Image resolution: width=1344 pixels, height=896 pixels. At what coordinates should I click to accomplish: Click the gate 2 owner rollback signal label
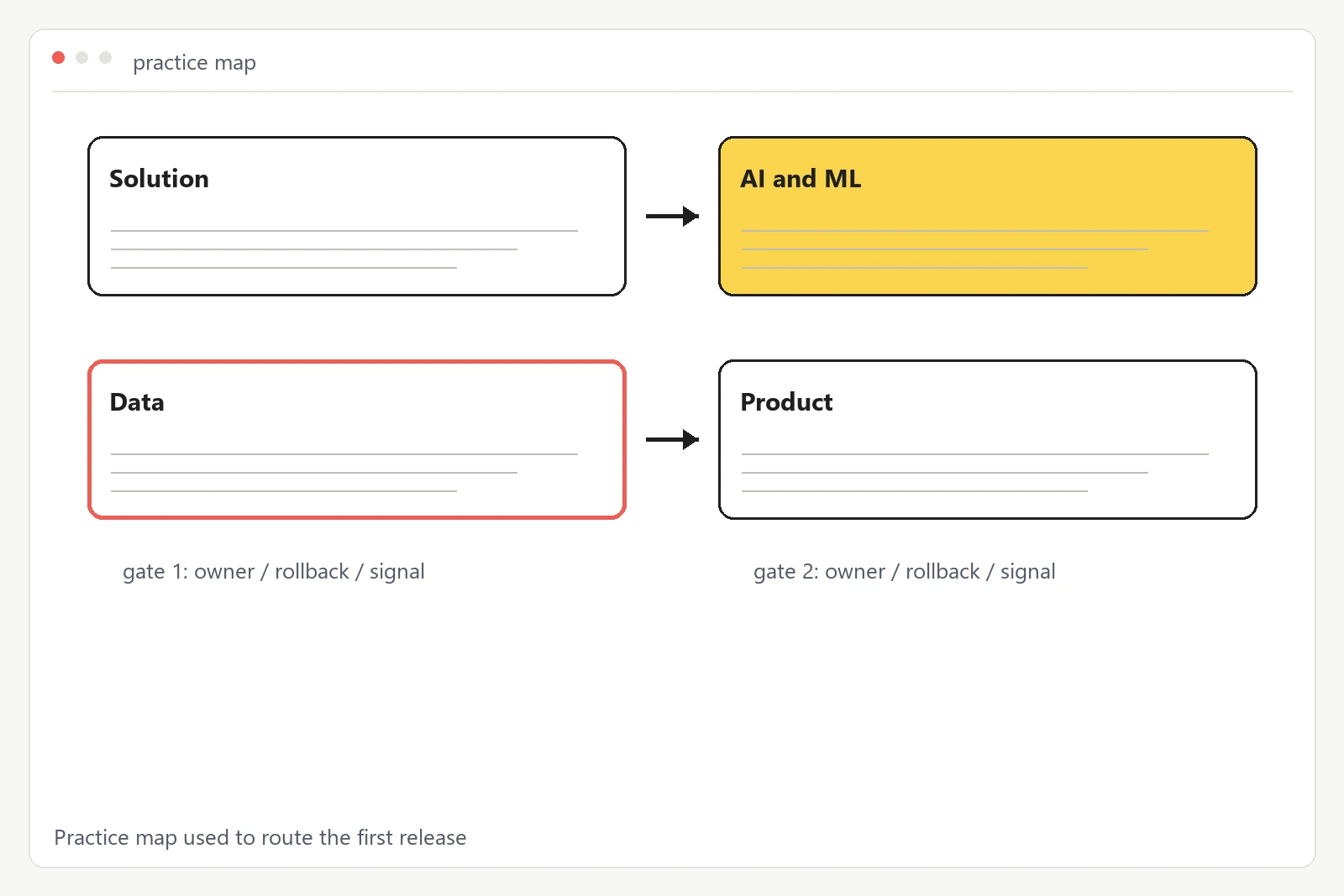(905, 572)
